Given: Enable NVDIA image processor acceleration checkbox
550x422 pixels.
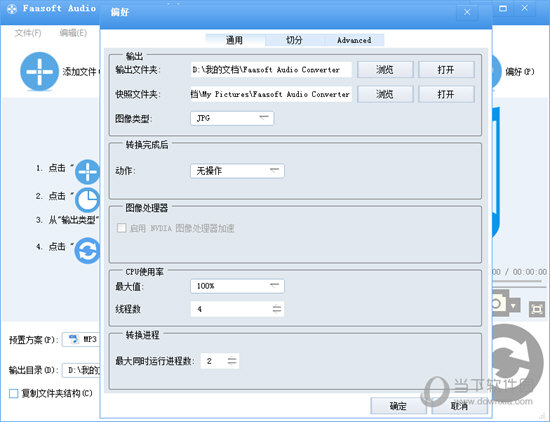Looking at the screenshot, I should point(121,228).
